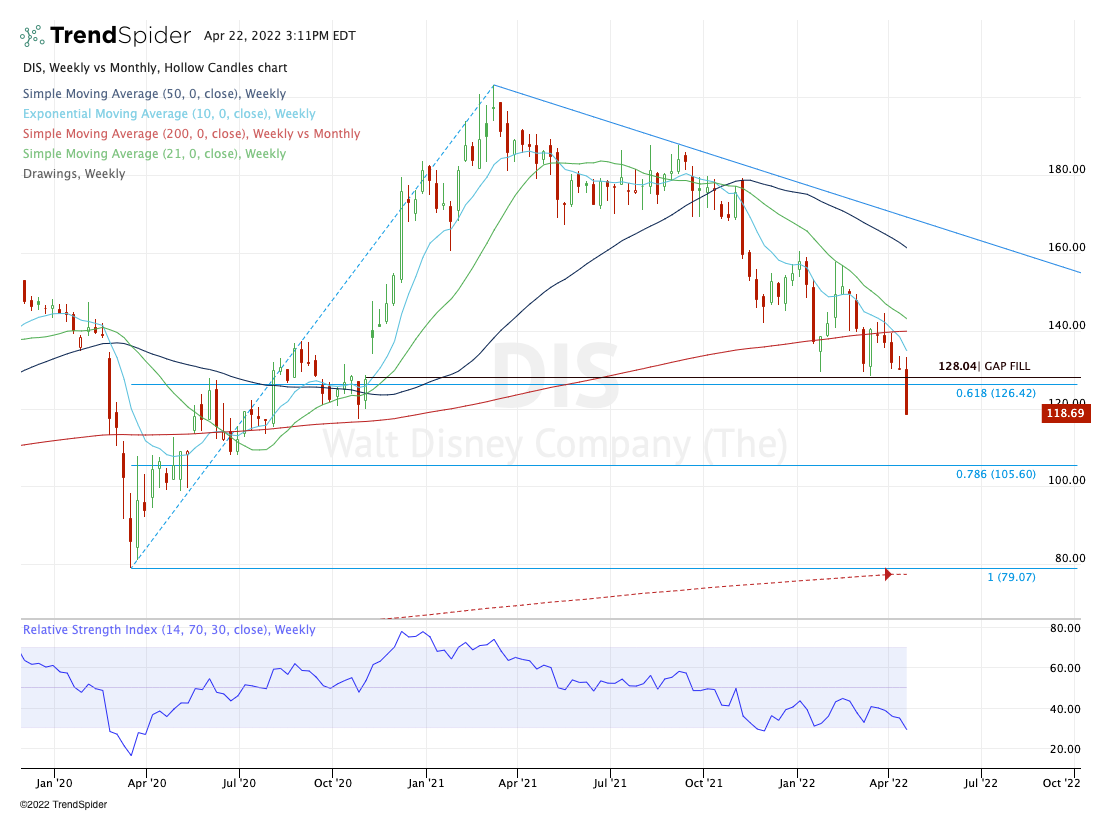This screenshot has height=814, width=1111.
Task: Click the latest red weekly candle
Action: click(907, 391)
